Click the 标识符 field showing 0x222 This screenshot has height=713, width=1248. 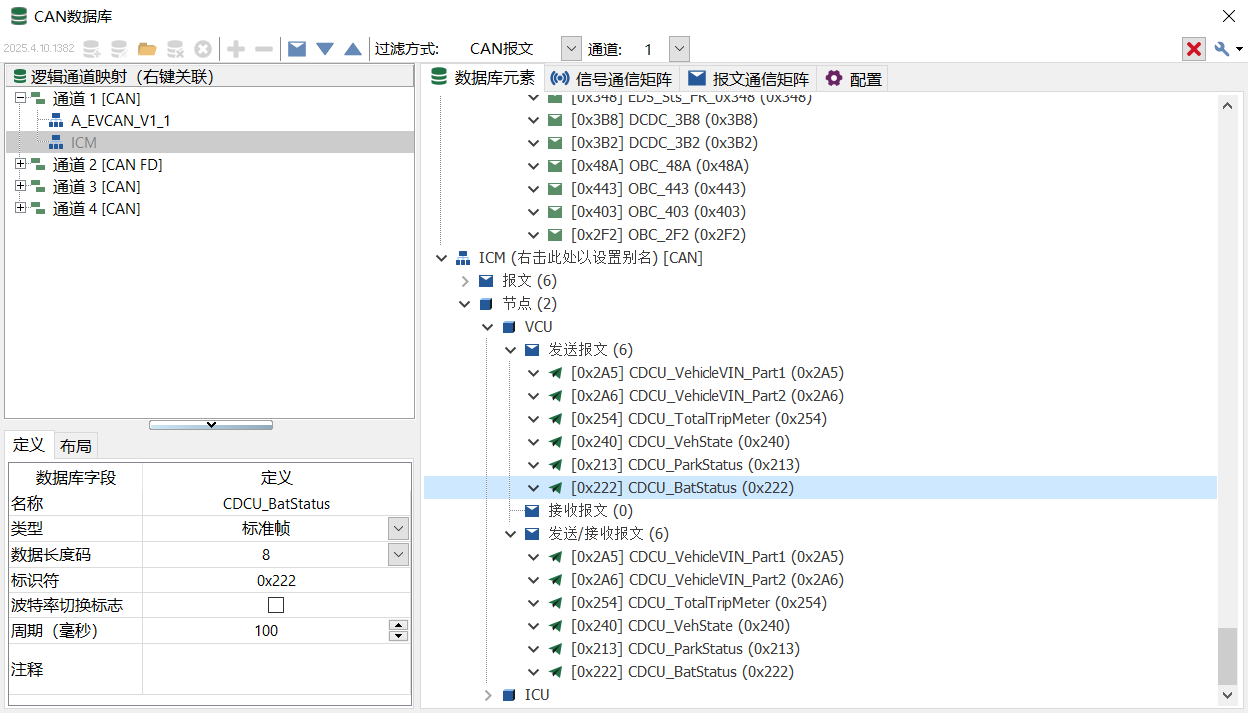click(277, 580)
